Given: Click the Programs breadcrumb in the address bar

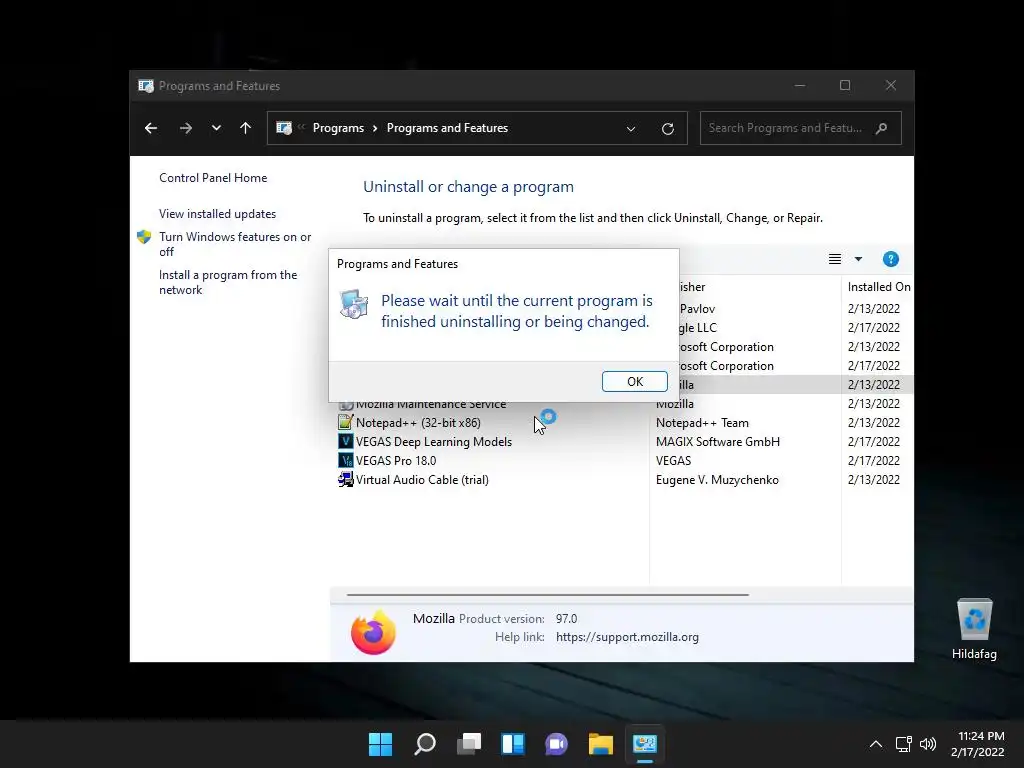Looking at the screenshot, I should (338, 128).
